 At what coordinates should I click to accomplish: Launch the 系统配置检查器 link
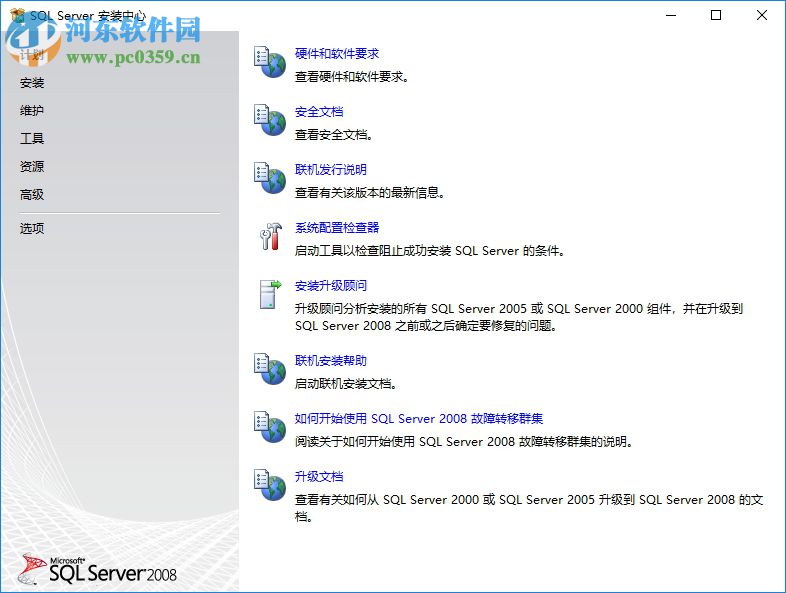[337, 228]
